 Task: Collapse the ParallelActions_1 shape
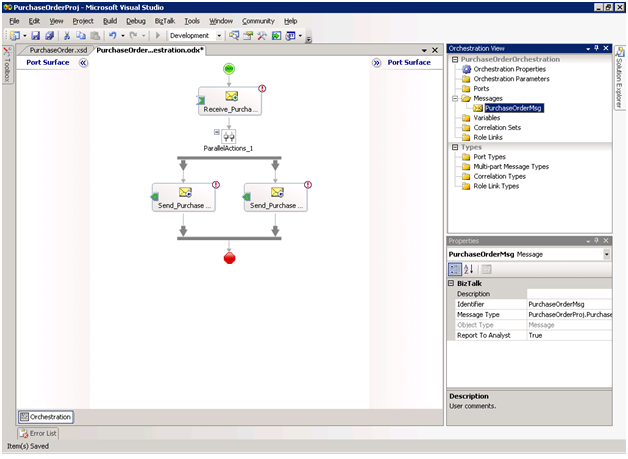(x=217, y=132)
